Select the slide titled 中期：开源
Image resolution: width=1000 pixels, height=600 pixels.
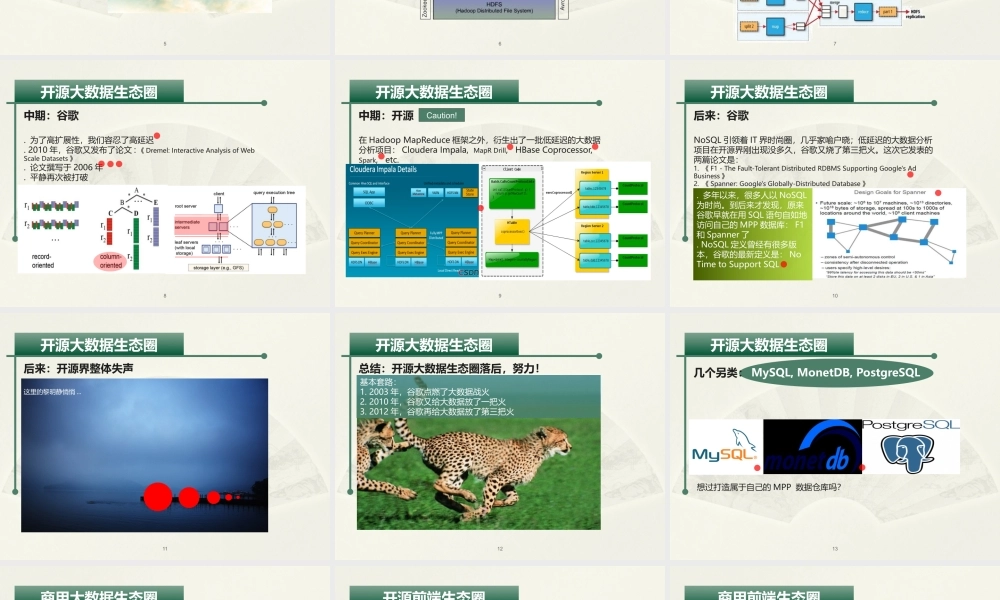499,183
